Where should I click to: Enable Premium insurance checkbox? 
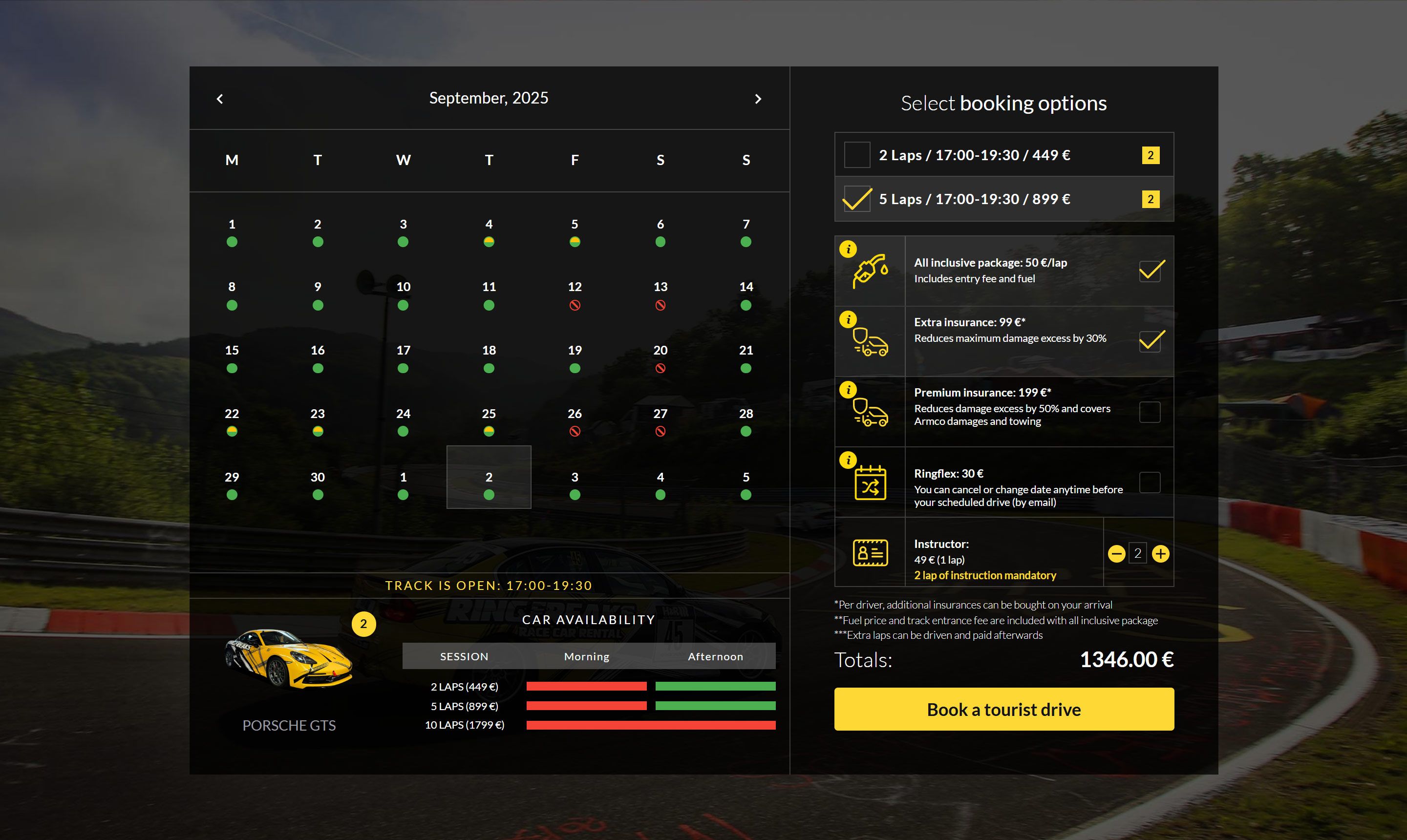(1150, 412)
